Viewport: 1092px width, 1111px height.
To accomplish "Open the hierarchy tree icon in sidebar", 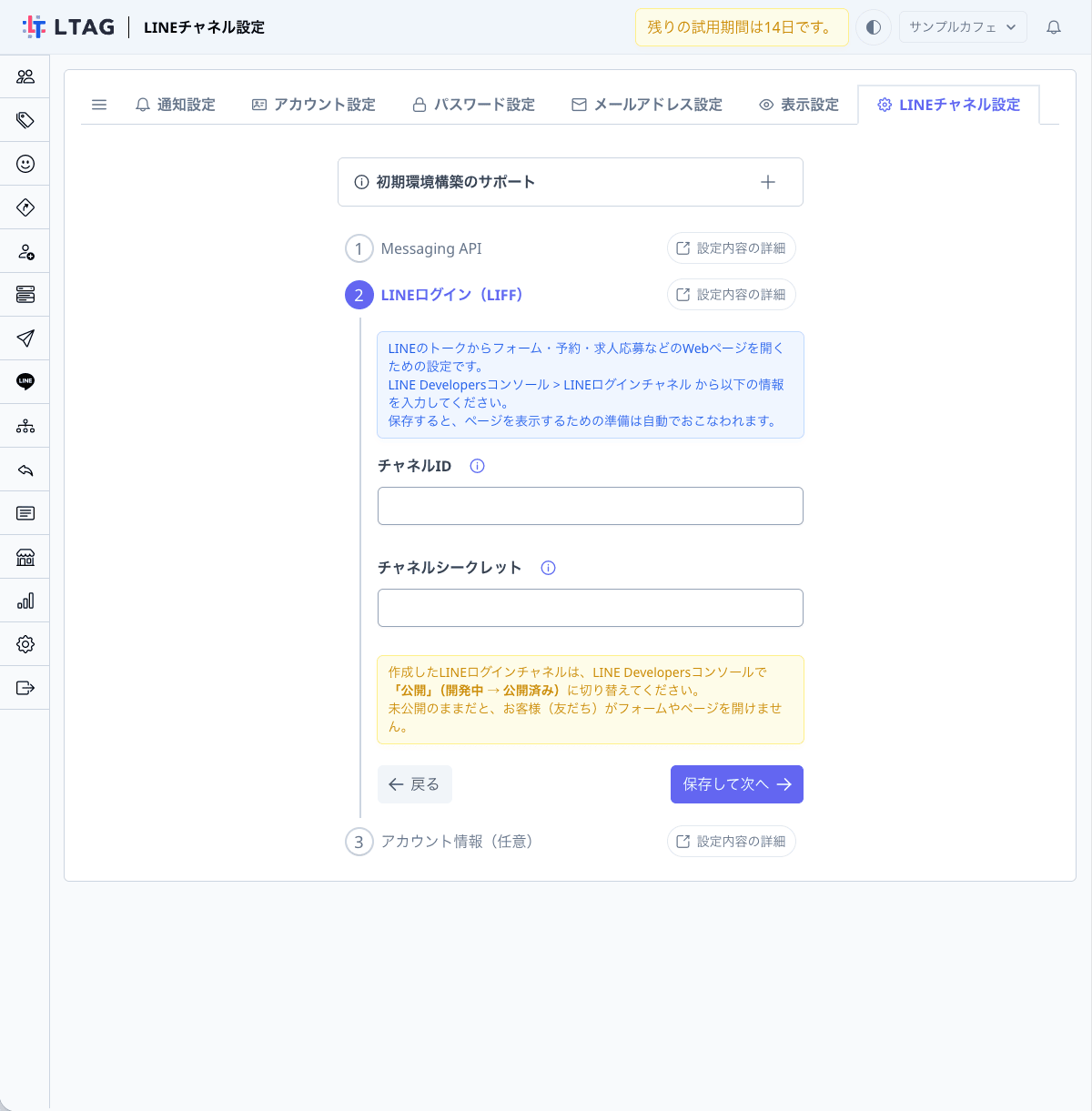I will click(25, 426).
